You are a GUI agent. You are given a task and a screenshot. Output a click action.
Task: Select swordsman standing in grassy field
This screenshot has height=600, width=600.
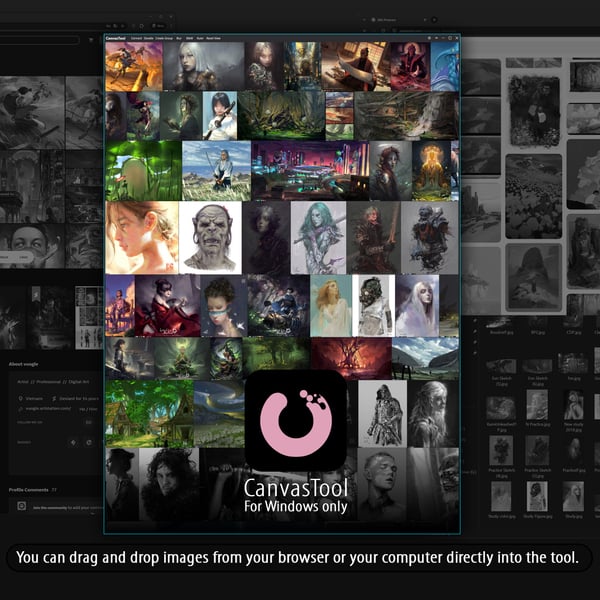pyautogui.click(x=217, y=171)
